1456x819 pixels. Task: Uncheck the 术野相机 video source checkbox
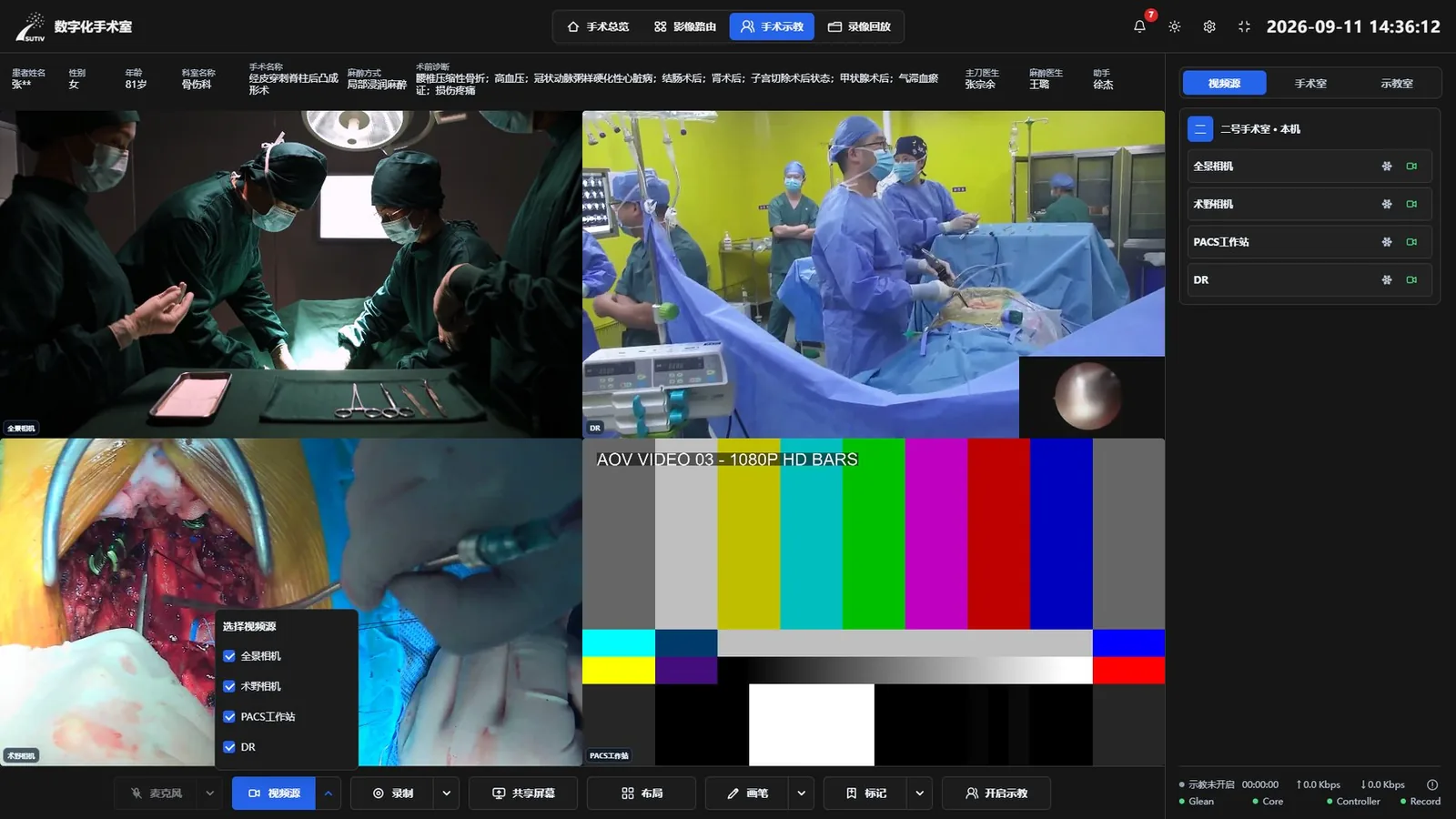pyautogui.click(x=229, y=686)
